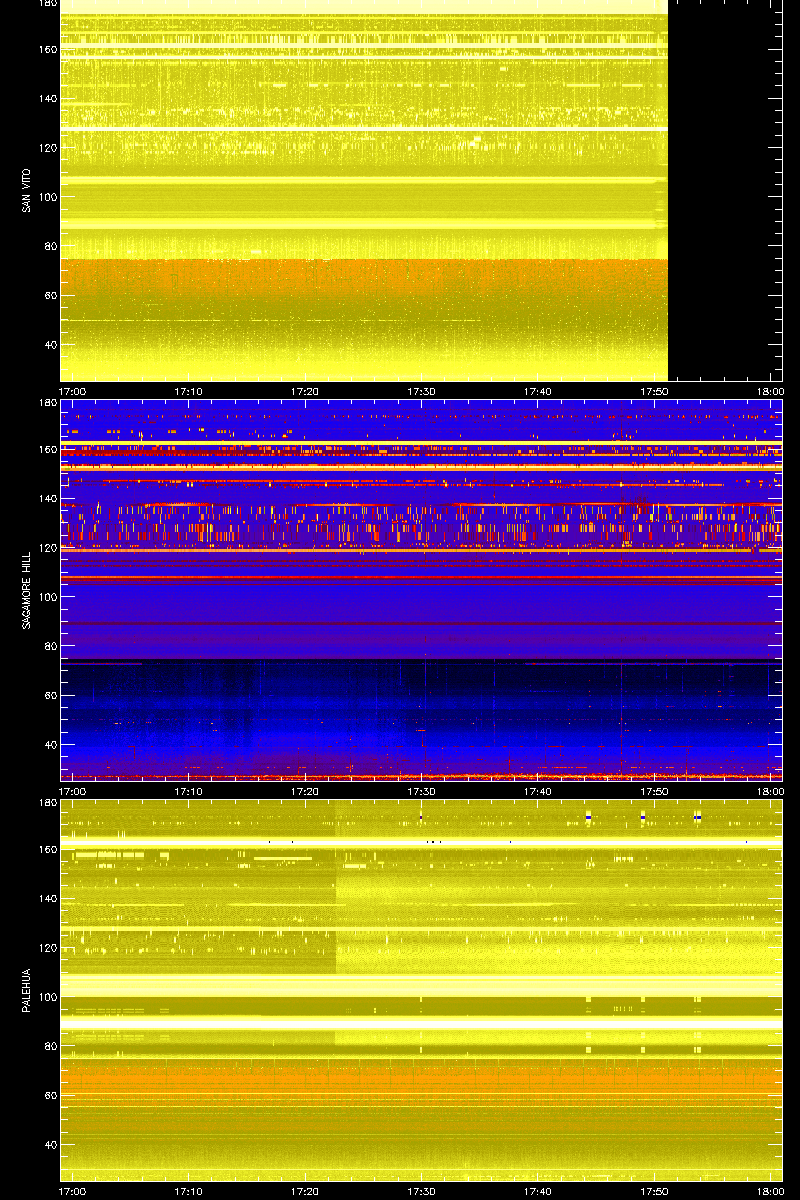
Task: Click 18:00 time label under Sagamore Hill plot
Action: point(770,791)
